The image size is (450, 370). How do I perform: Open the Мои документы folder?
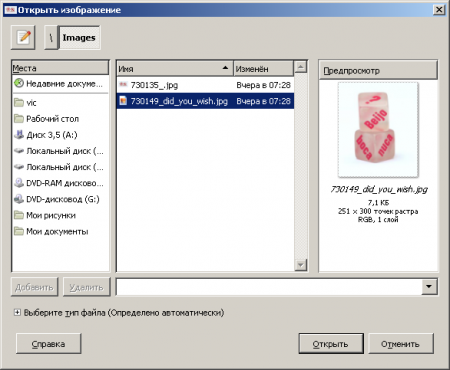click(60, 231)
